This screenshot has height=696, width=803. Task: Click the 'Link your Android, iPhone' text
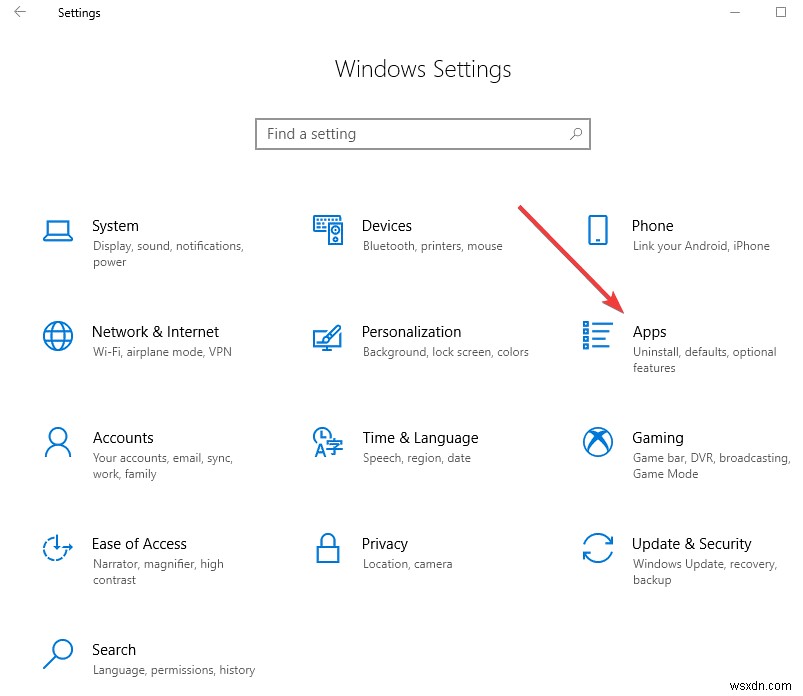click(x=700, y=246)
